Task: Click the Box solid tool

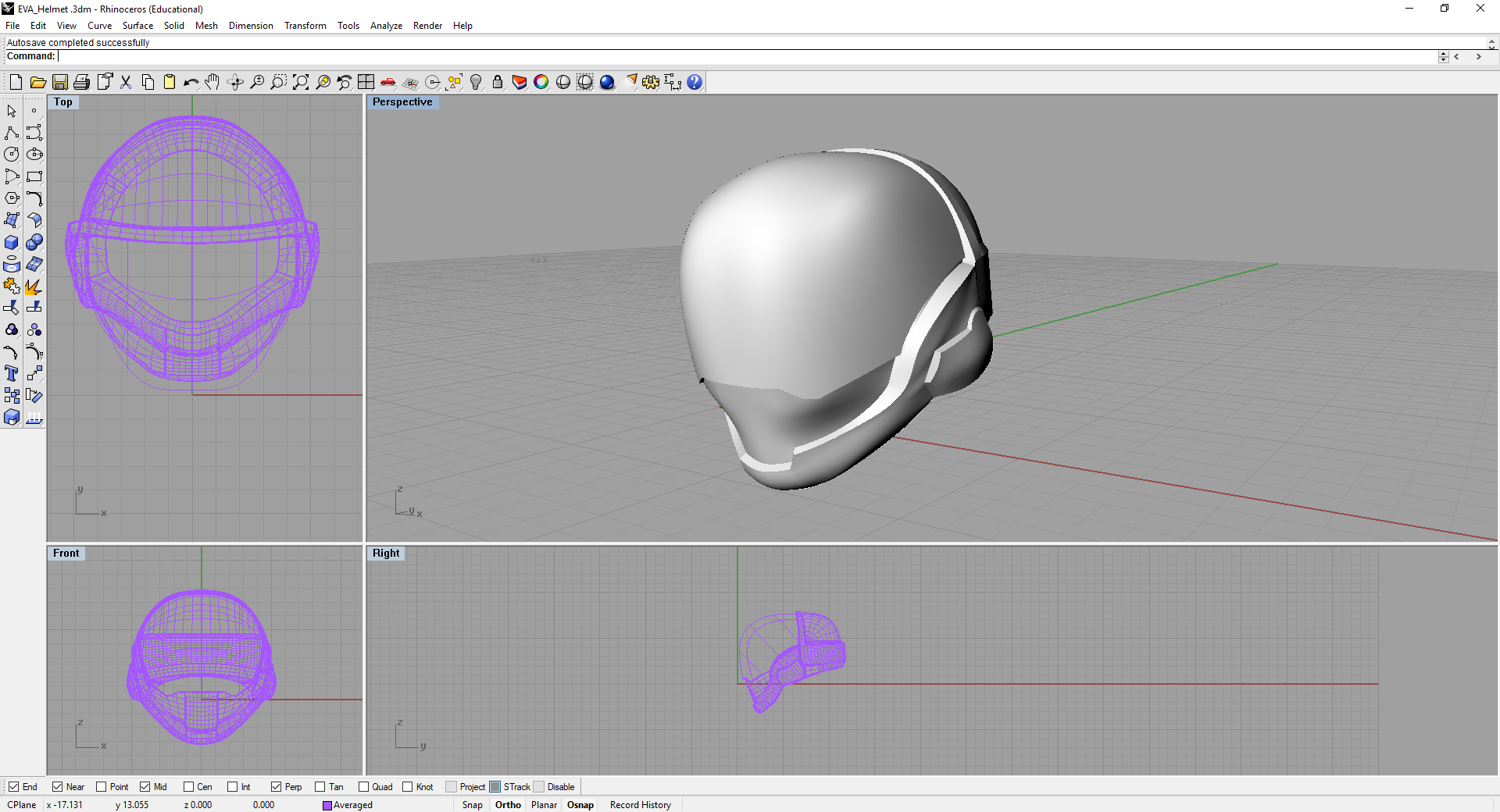Action: [12, 243]
